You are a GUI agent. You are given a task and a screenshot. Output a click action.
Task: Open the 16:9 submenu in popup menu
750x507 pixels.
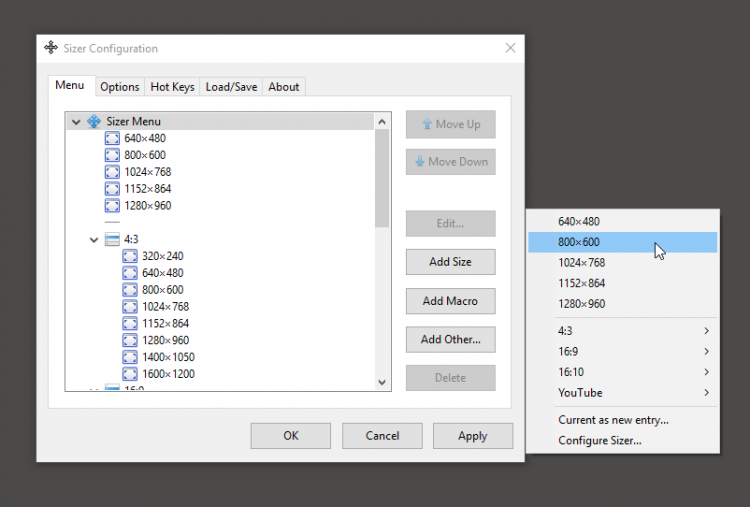click(x=623, y=352)
